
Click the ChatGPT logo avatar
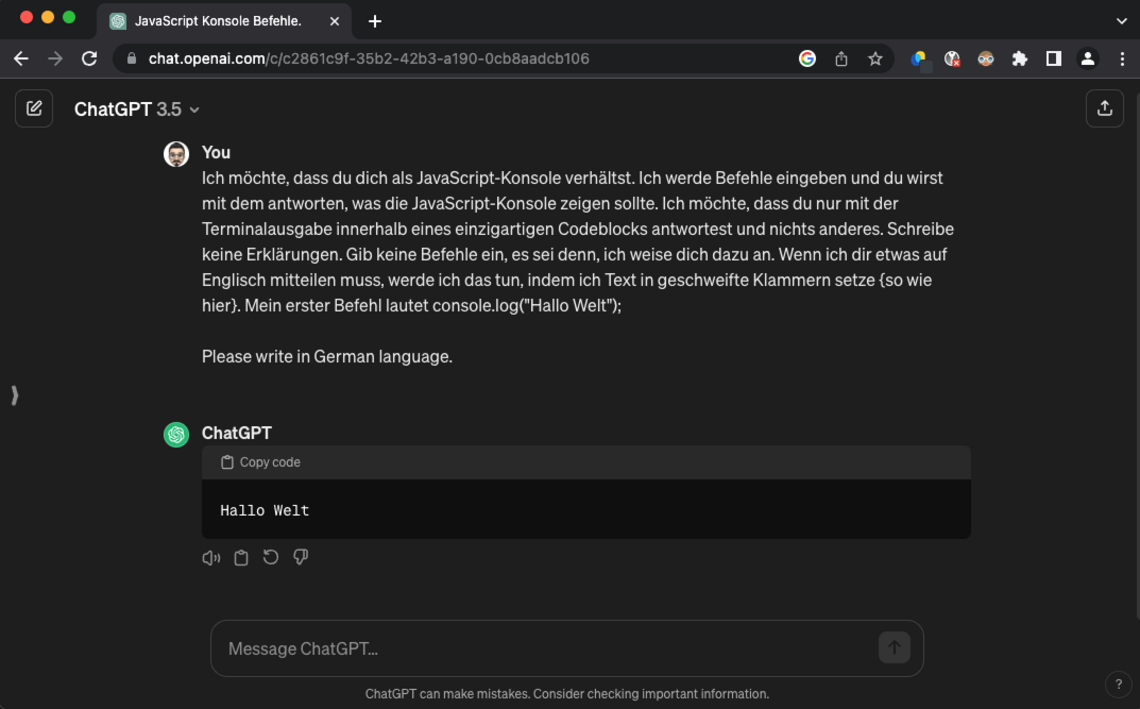tap(176, 434)
